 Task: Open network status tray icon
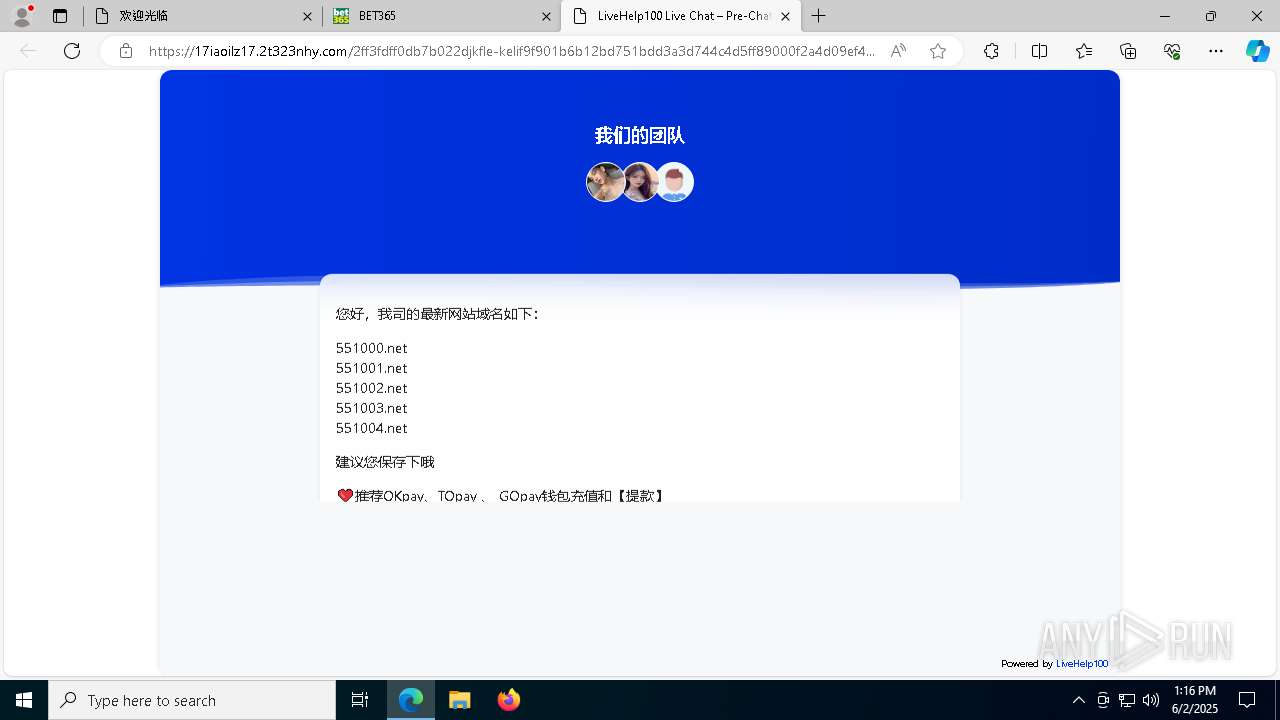(1127, 700)
